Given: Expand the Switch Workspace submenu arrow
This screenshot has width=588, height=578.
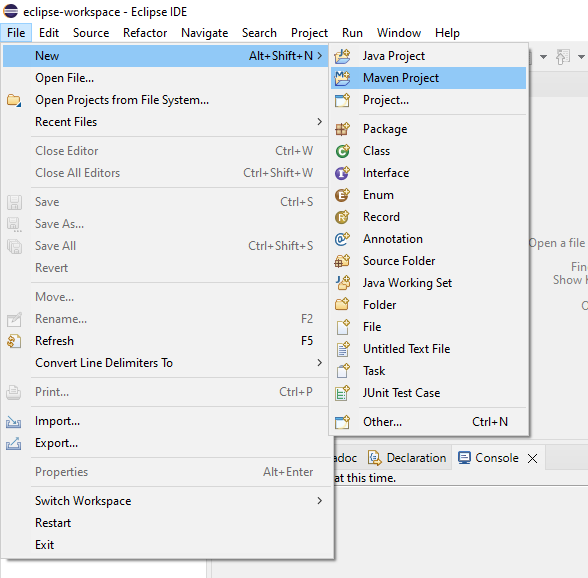Looking at the screenshot, I should 319,501.
